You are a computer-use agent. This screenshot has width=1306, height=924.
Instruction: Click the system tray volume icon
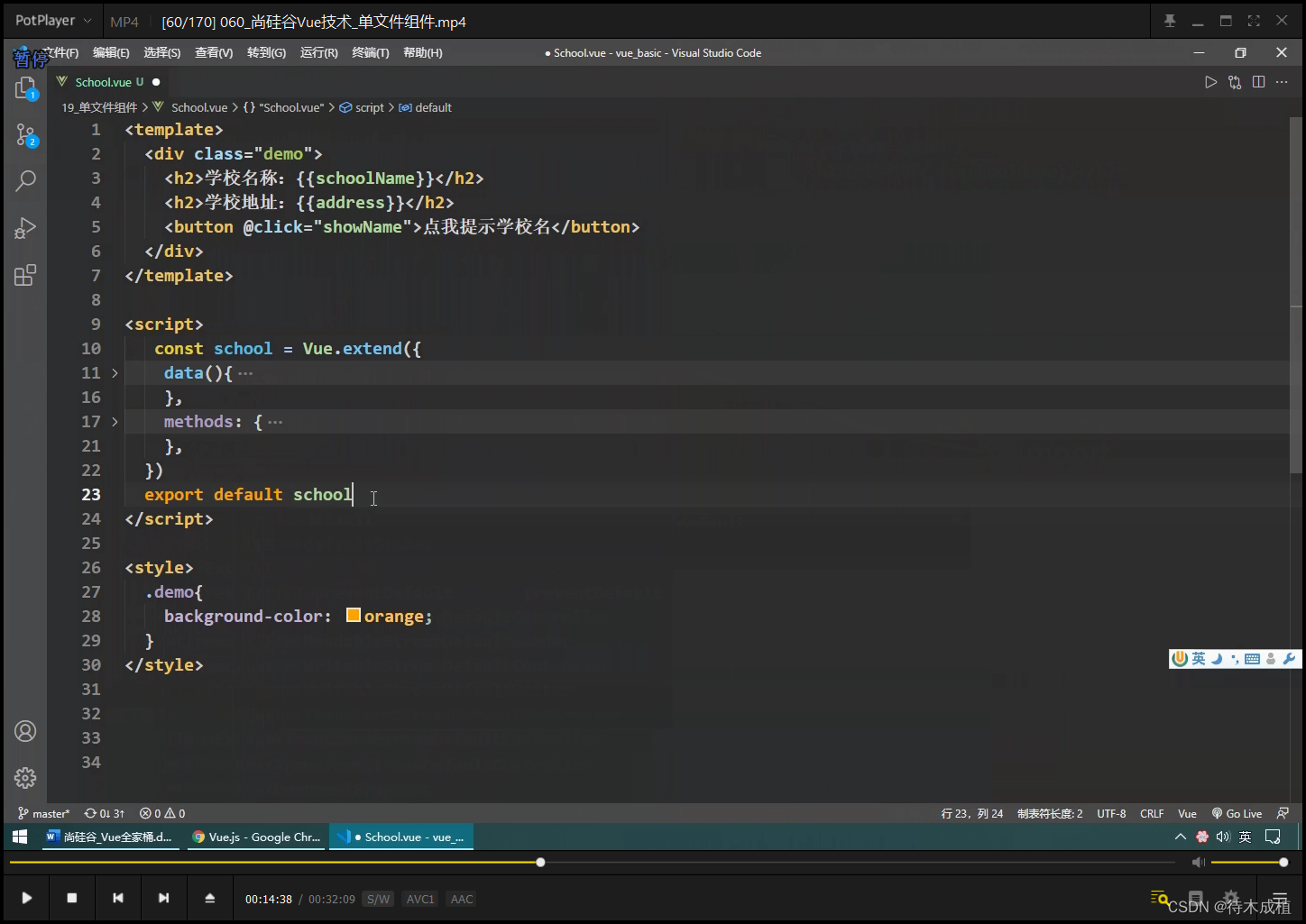pos(1223,837)
